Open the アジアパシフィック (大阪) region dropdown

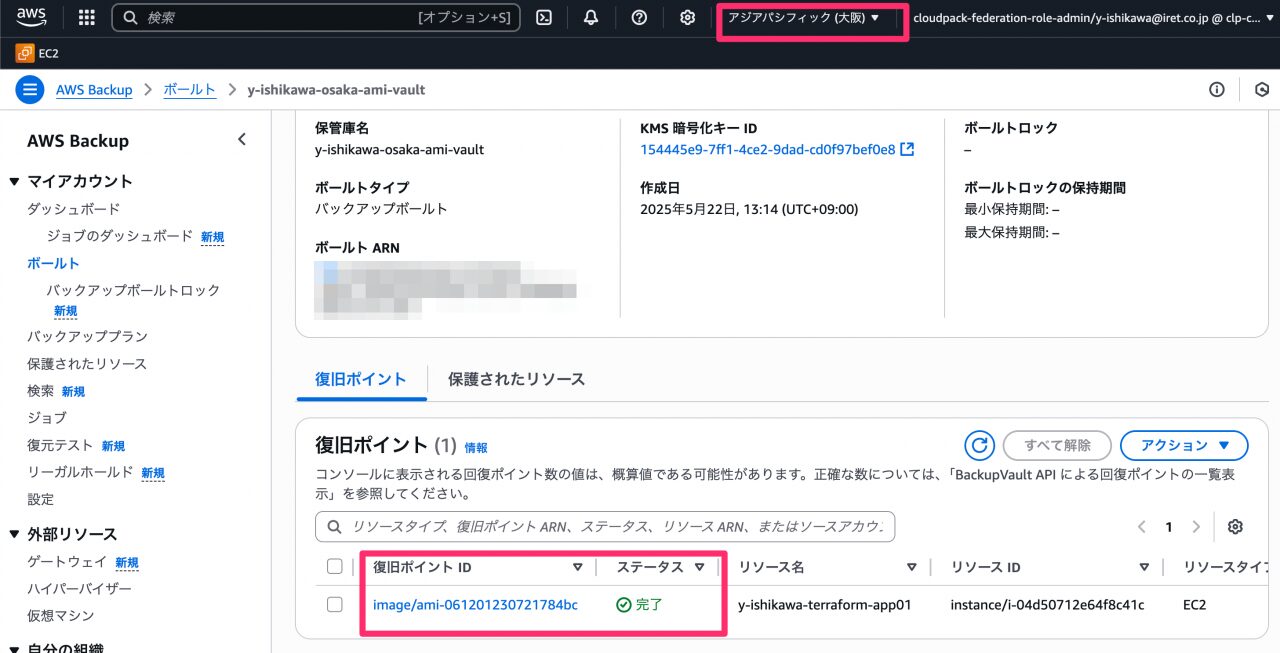804,17
